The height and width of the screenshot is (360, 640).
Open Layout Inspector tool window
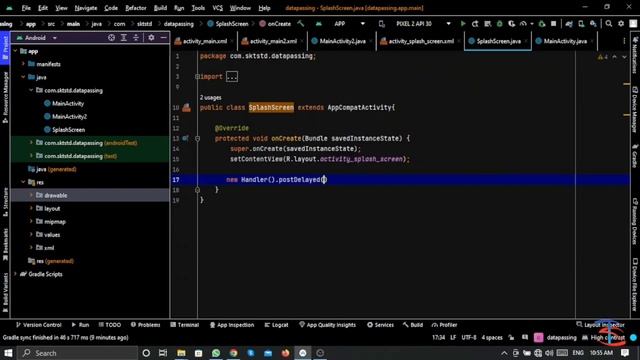(600, 325)
